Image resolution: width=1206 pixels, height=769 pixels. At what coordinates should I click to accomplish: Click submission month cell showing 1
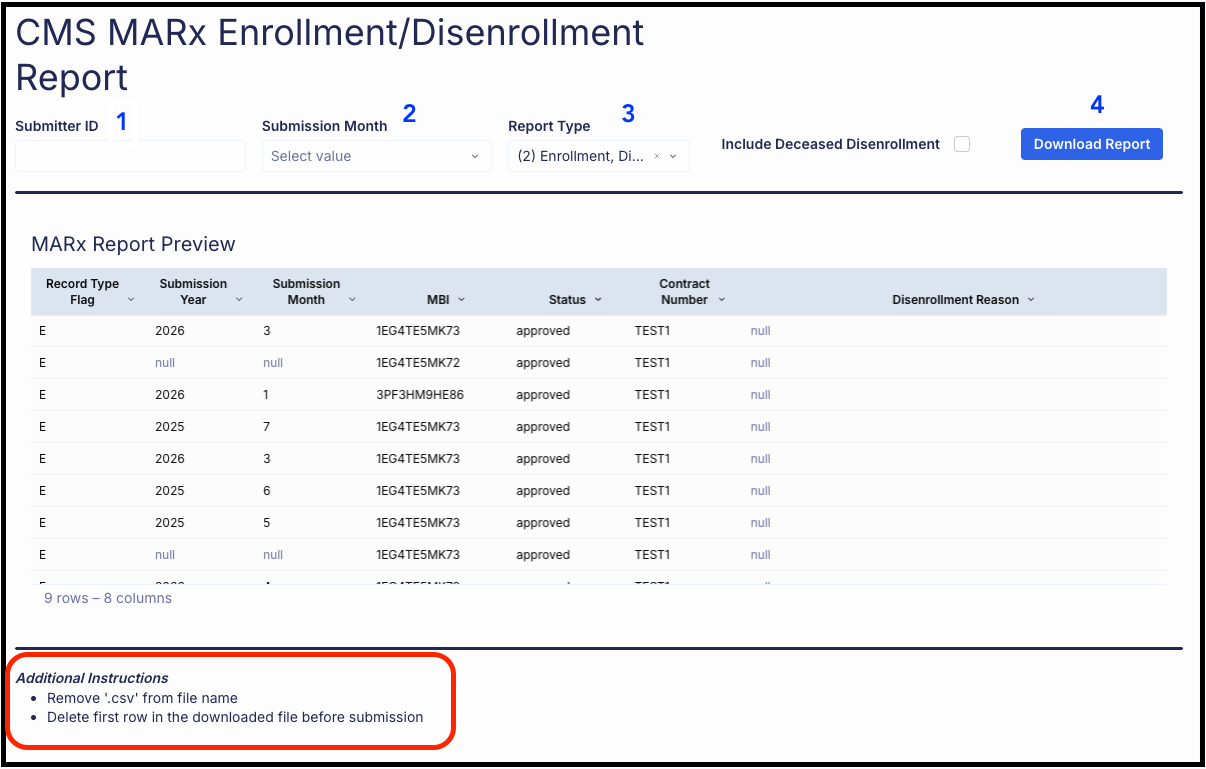pos(267,395)
